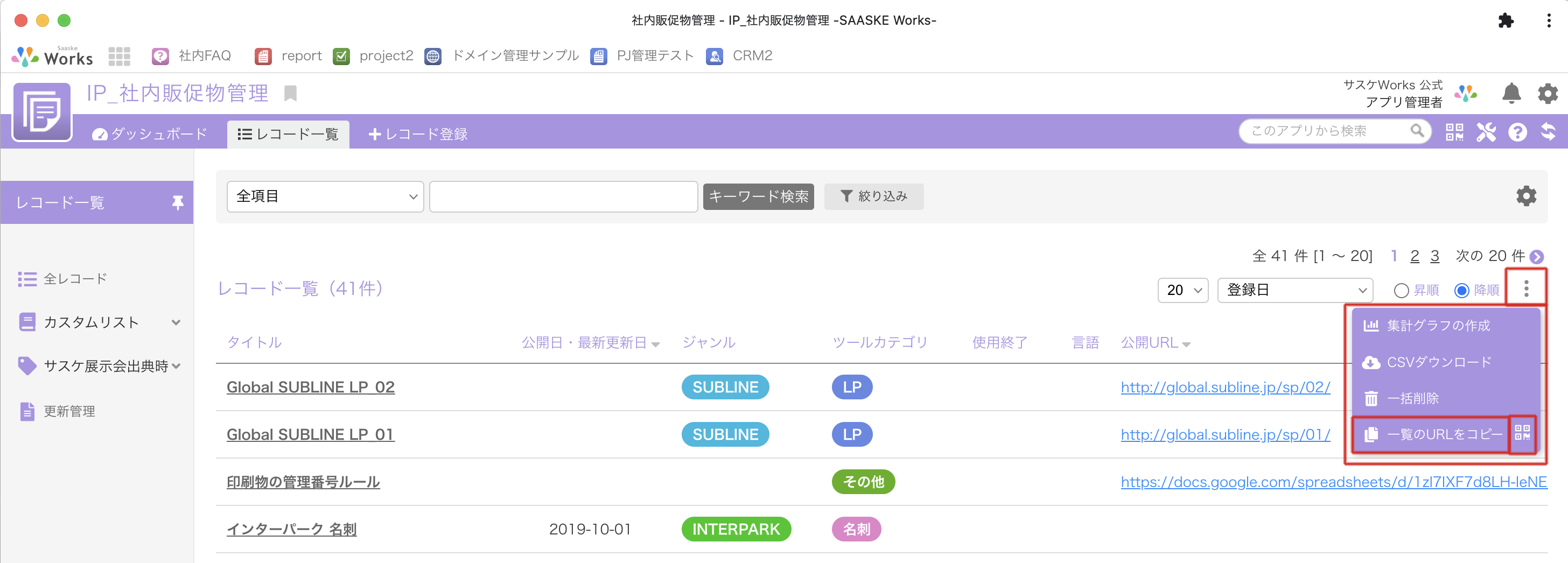
Task: Click the その他 category tag
Action: (863, 482)
